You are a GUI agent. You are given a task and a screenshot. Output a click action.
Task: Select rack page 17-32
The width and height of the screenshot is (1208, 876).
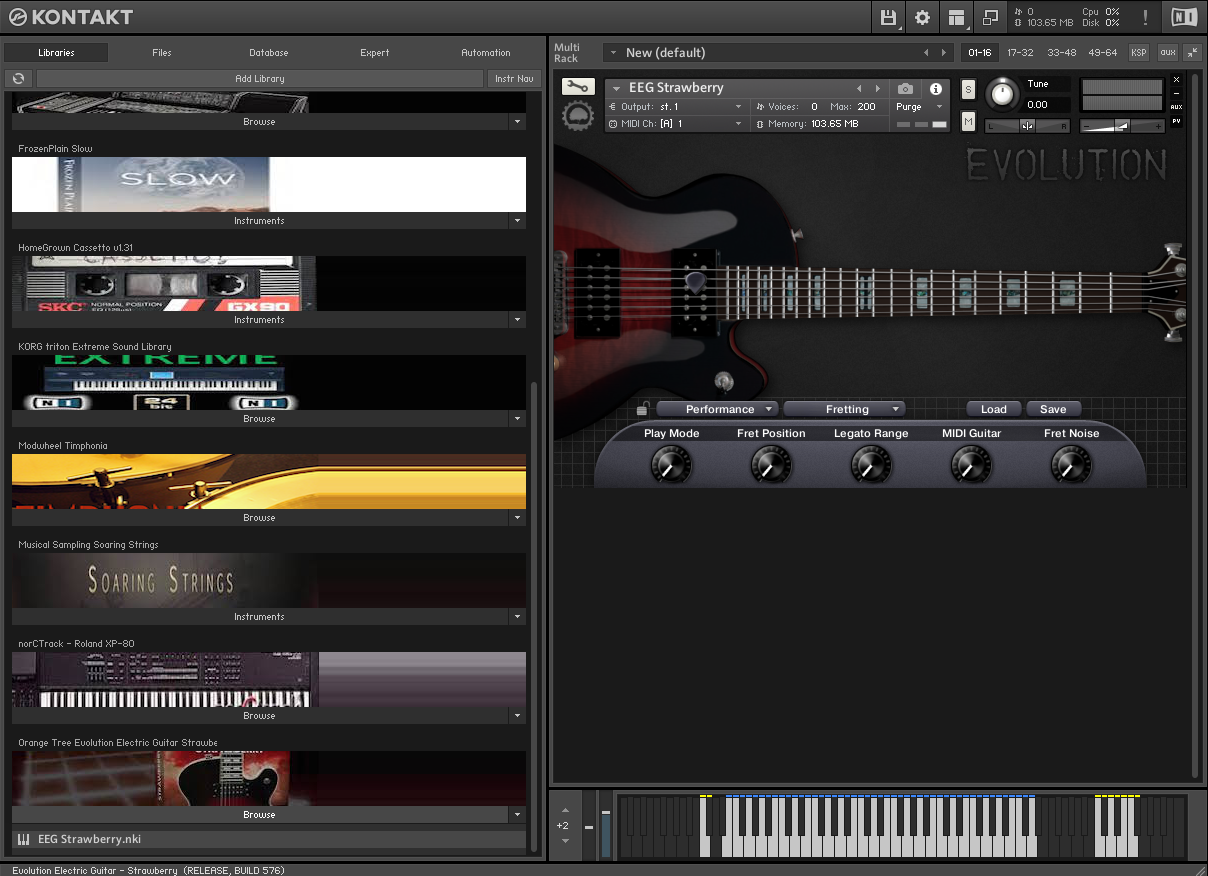(x=1020, y=52)
